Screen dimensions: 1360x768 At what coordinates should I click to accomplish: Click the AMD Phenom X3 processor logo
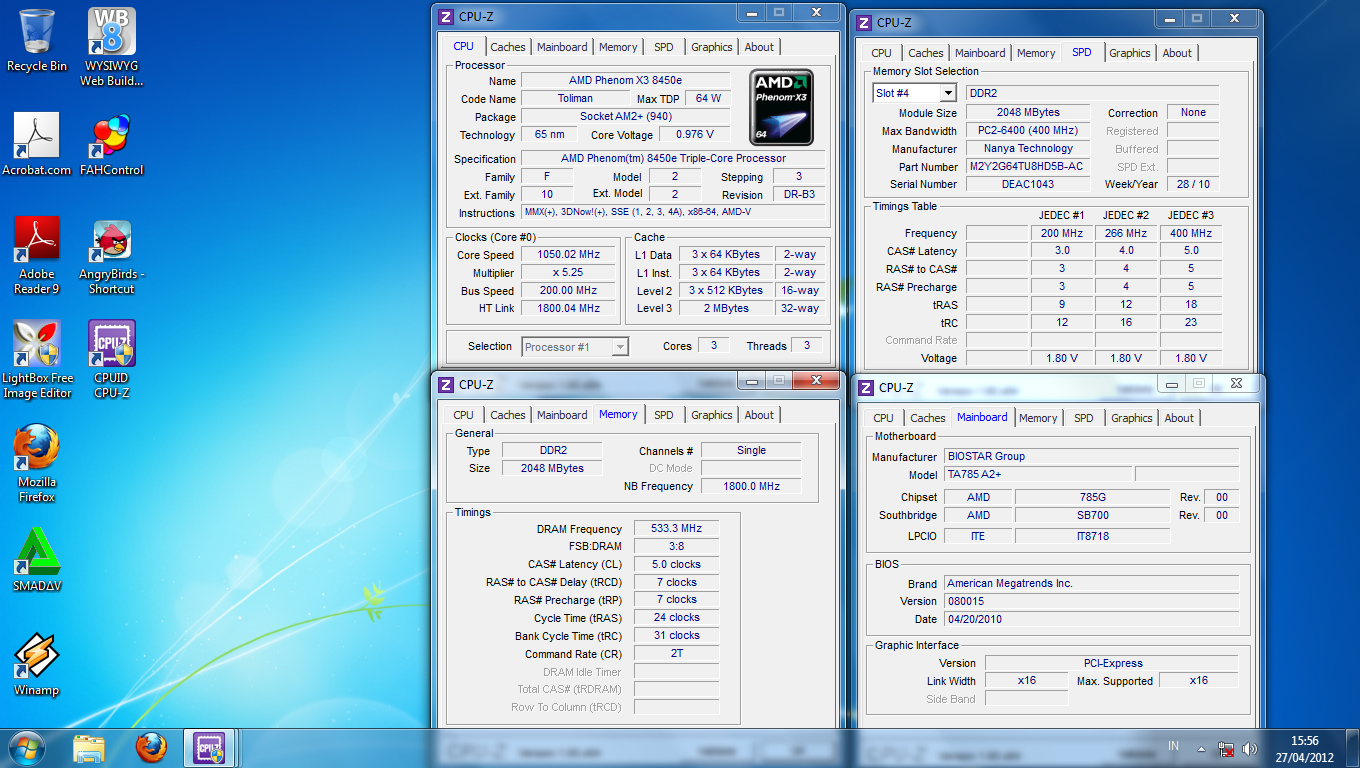click(781, 107)
